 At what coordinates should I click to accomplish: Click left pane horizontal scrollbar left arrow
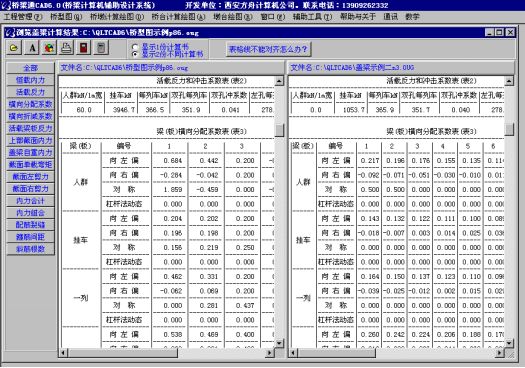(63, 353)
